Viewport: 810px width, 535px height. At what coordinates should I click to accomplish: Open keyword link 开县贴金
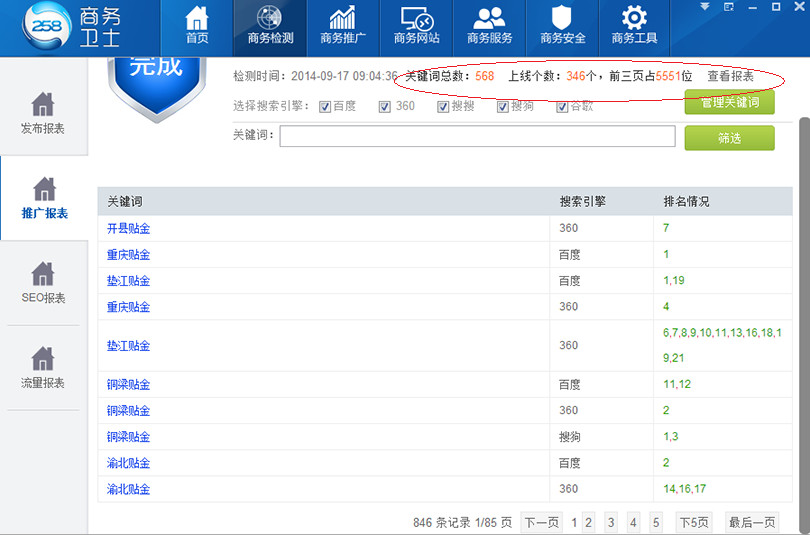(x=128, y=228)
